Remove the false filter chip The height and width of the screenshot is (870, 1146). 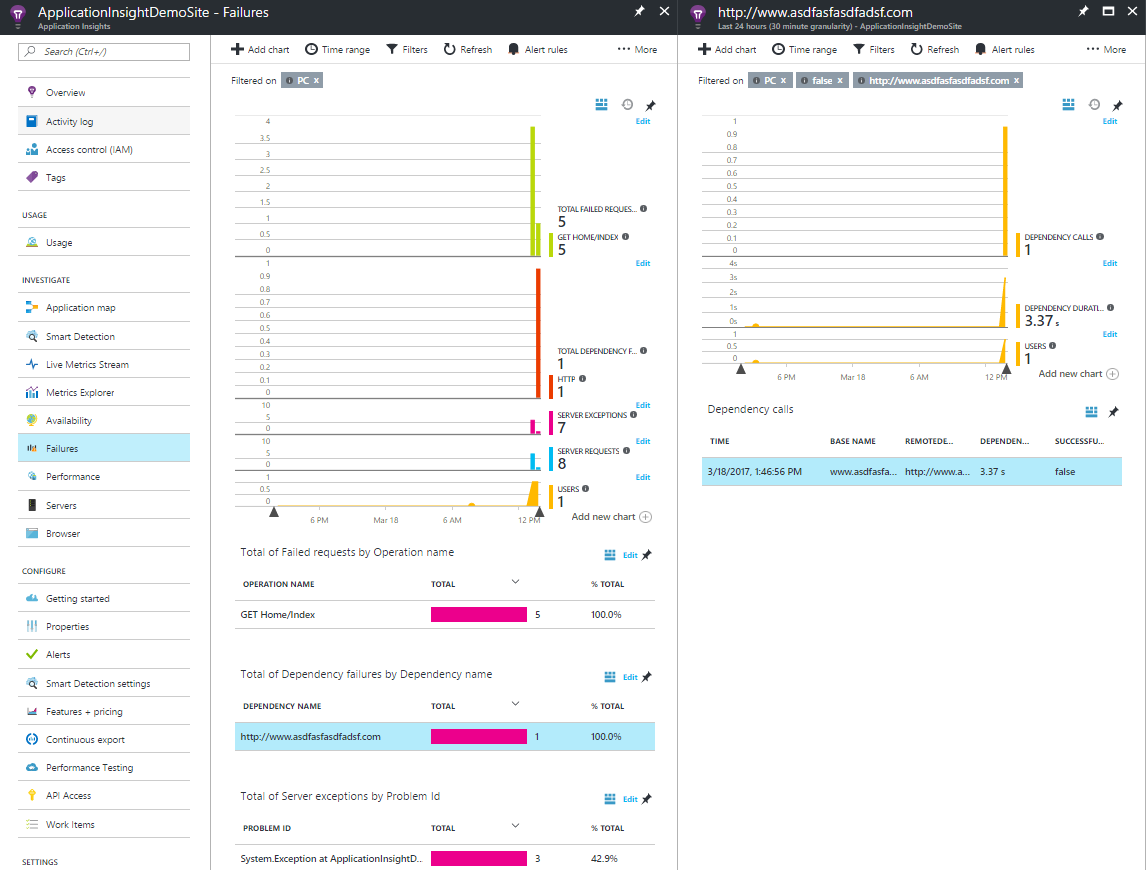[840, 80]
